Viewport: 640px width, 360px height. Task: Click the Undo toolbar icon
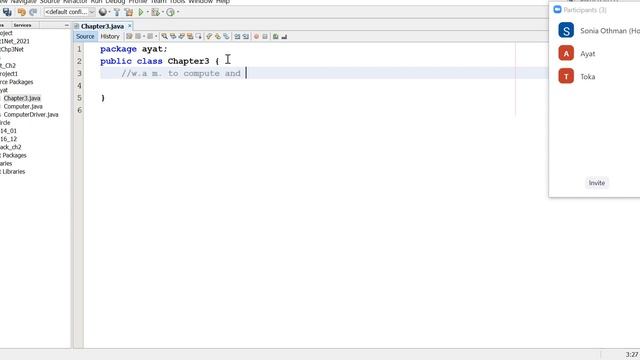pos(22,12)
